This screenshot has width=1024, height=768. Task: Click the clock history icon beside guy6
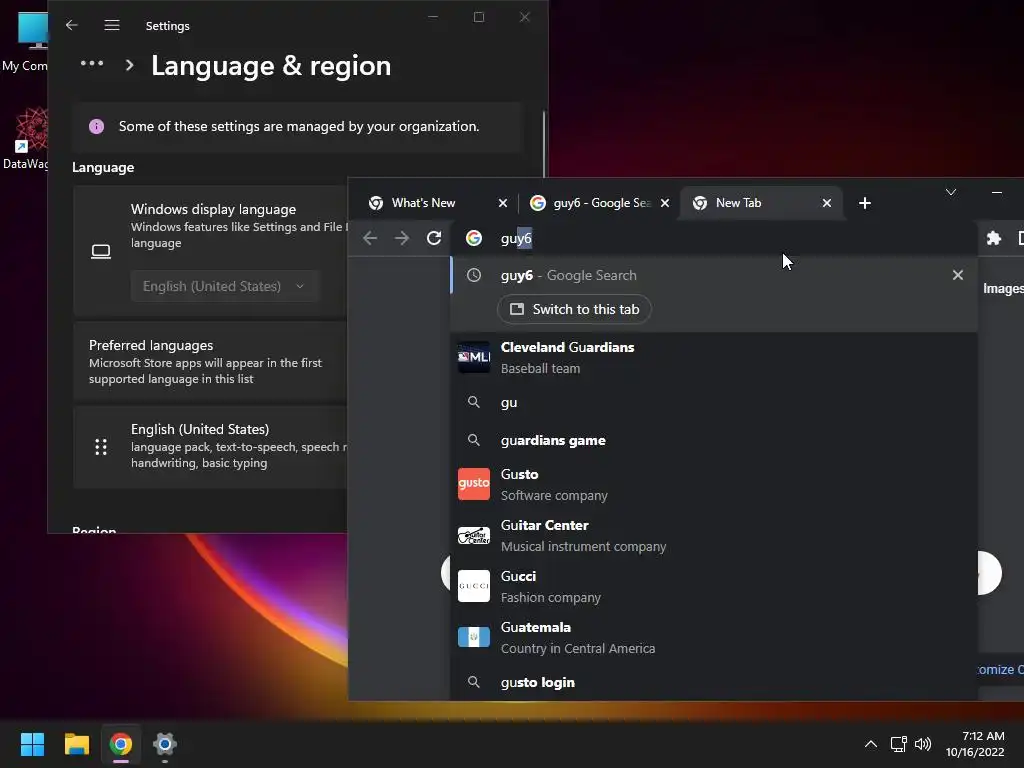pos(474,275)
